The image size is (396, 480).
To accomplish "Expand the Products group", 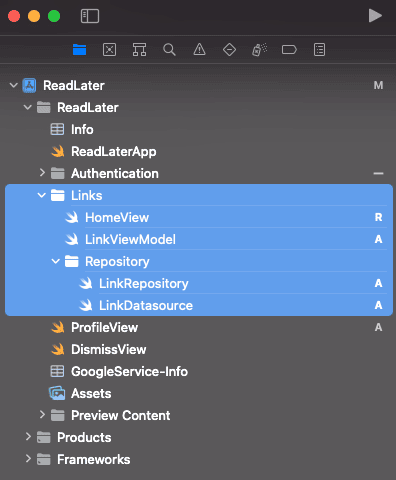I will pos(28,437).
